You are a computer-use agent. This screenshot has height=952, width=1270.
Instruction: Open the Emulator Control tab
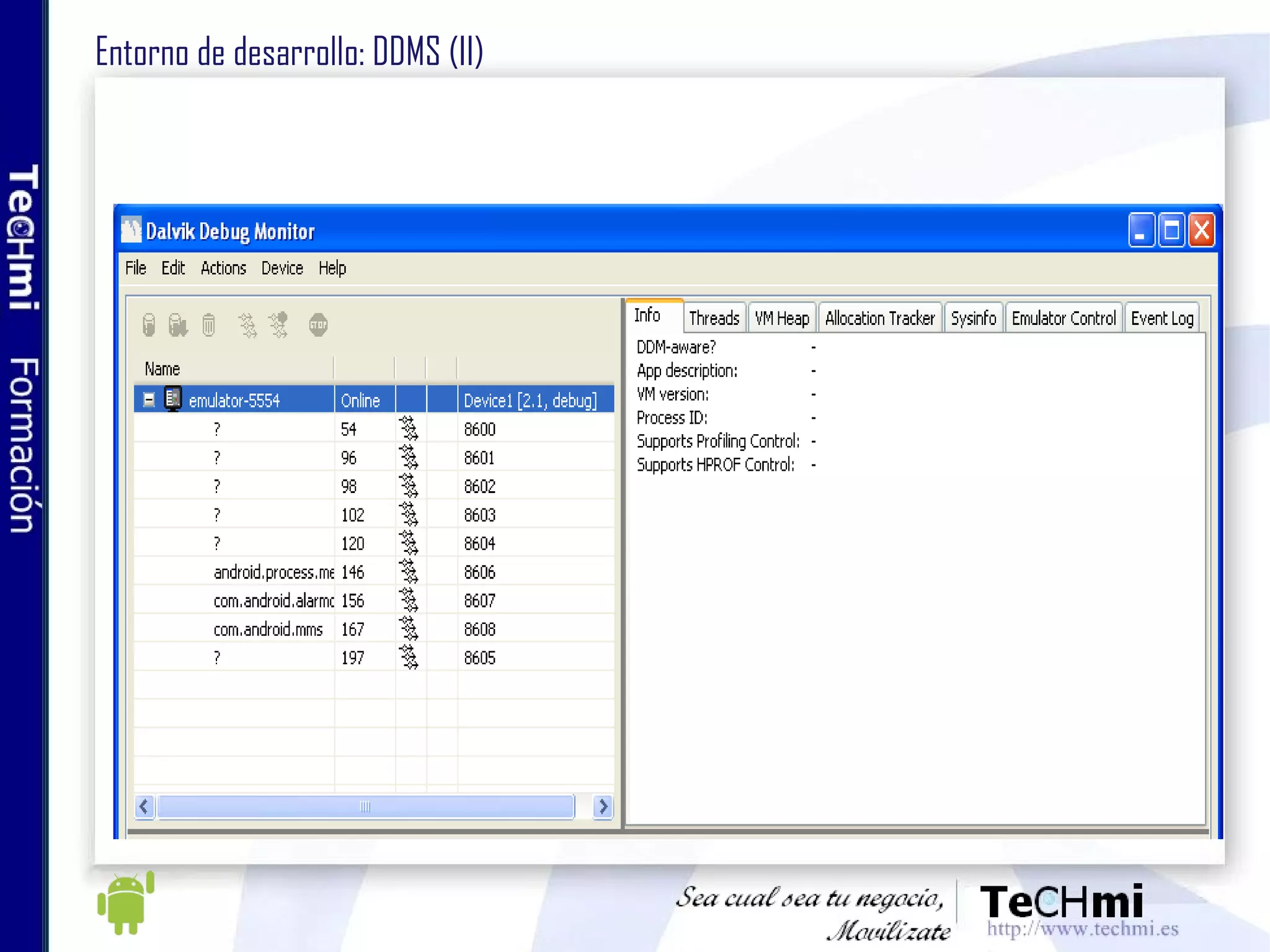coord(1063,318)
